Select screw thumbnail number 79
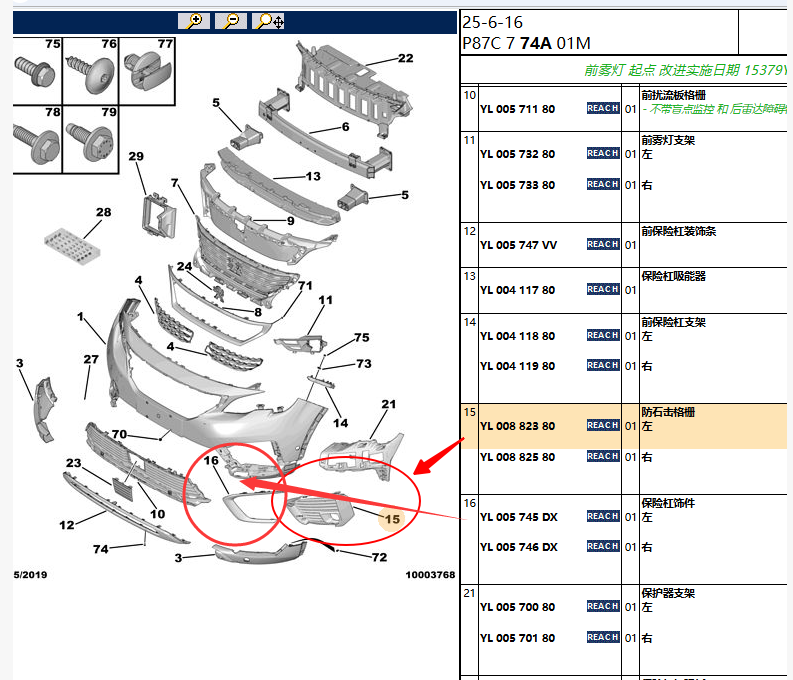The image size is (793, 680). (91, 140)
